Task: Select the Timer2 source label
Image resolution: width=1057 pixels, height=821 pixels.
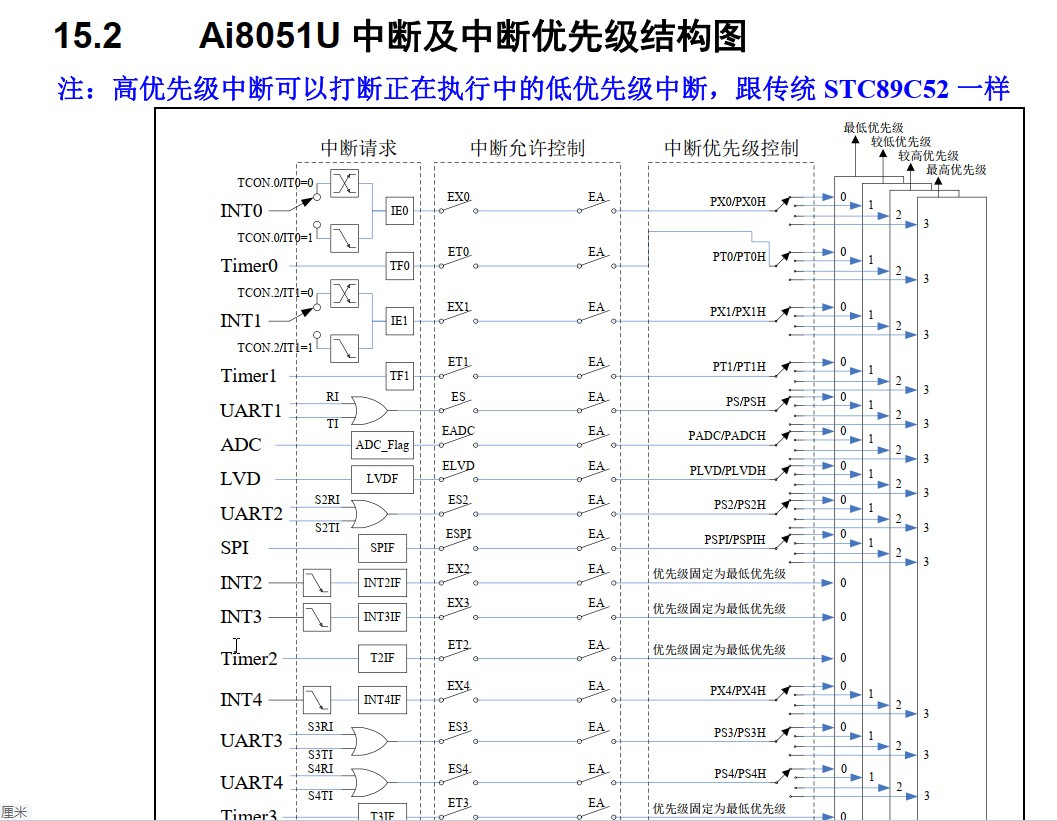Action: (249, 659)
